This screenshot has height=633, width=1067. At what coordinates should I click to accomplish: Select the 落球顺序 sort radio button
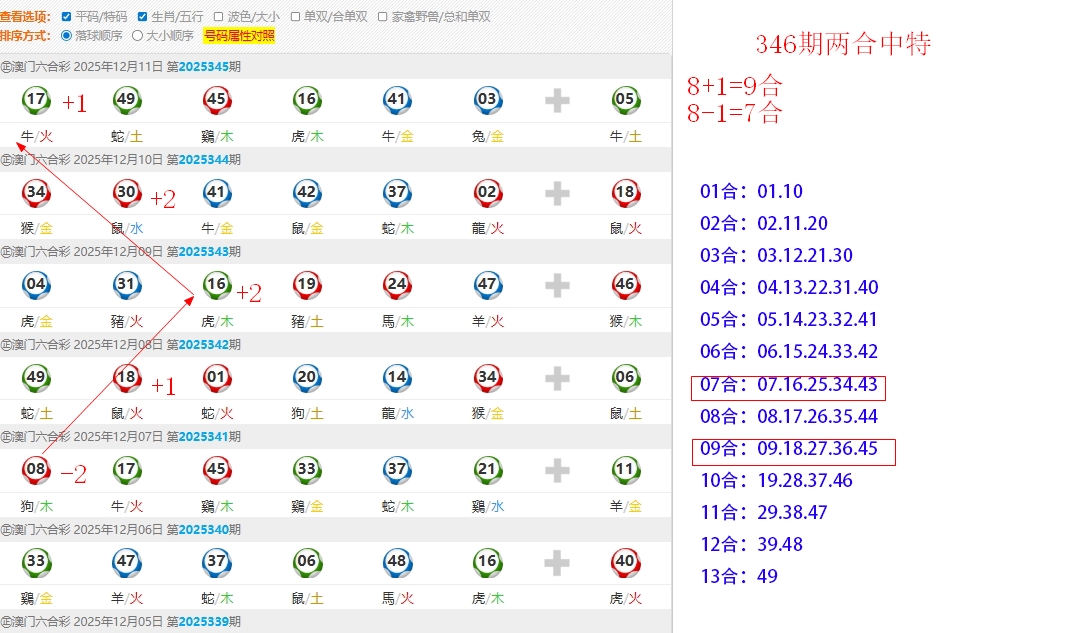(x=67, y=36)
